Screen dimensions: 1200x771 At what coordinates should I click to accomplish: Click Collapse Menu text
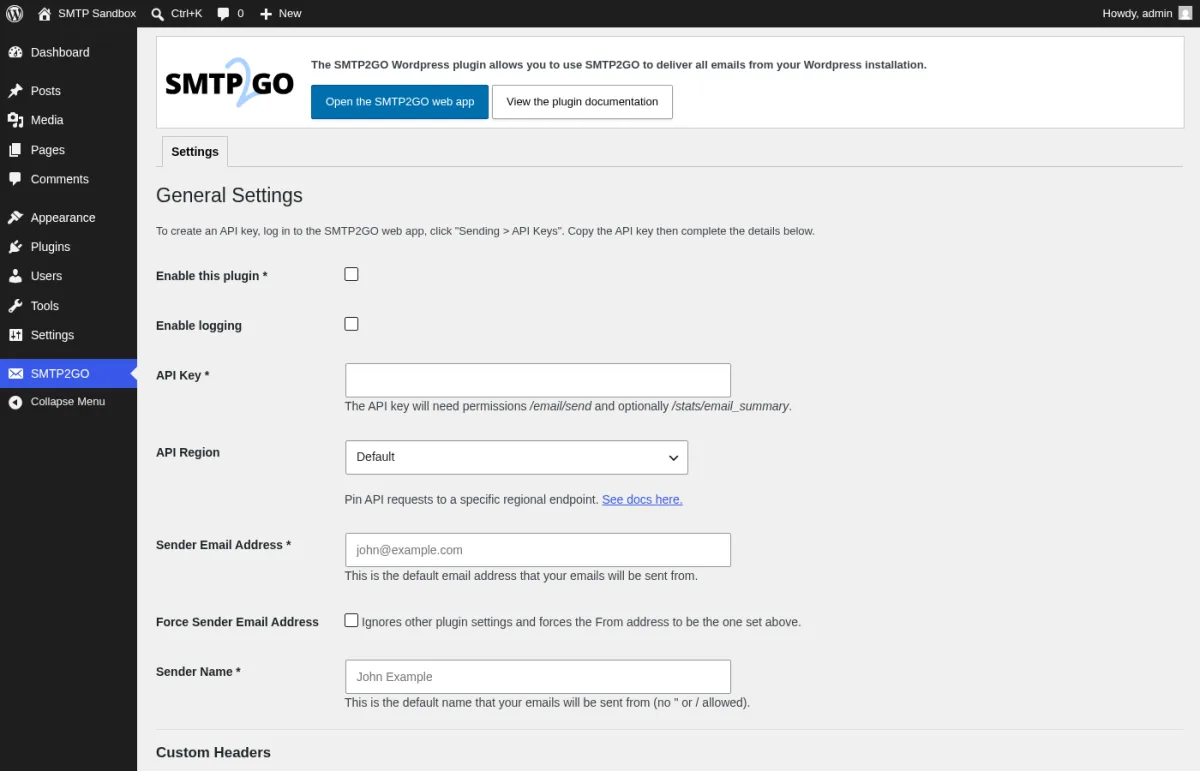68,402
